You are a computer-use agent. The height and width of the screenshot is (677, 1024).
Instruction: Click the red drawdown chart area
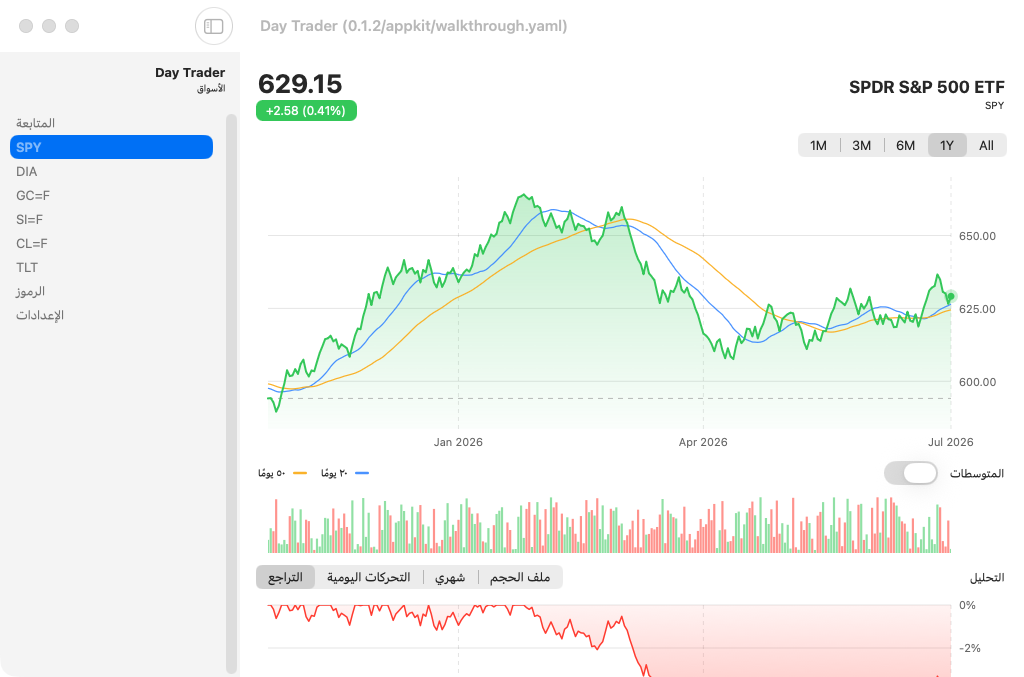click(609, 640)
